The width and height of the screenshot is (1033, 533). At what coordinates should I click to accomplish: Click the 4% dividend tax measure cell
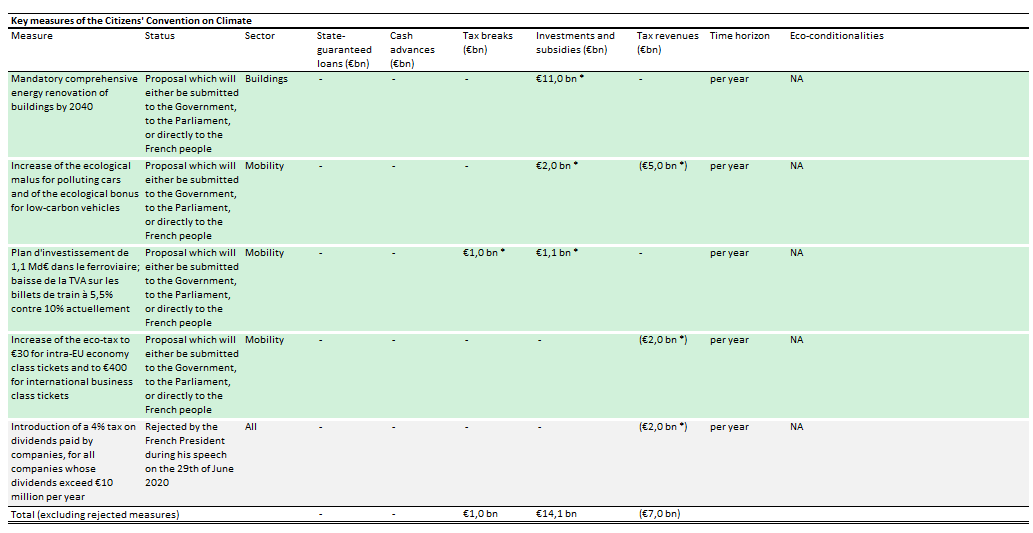click(x=72, y=461)
